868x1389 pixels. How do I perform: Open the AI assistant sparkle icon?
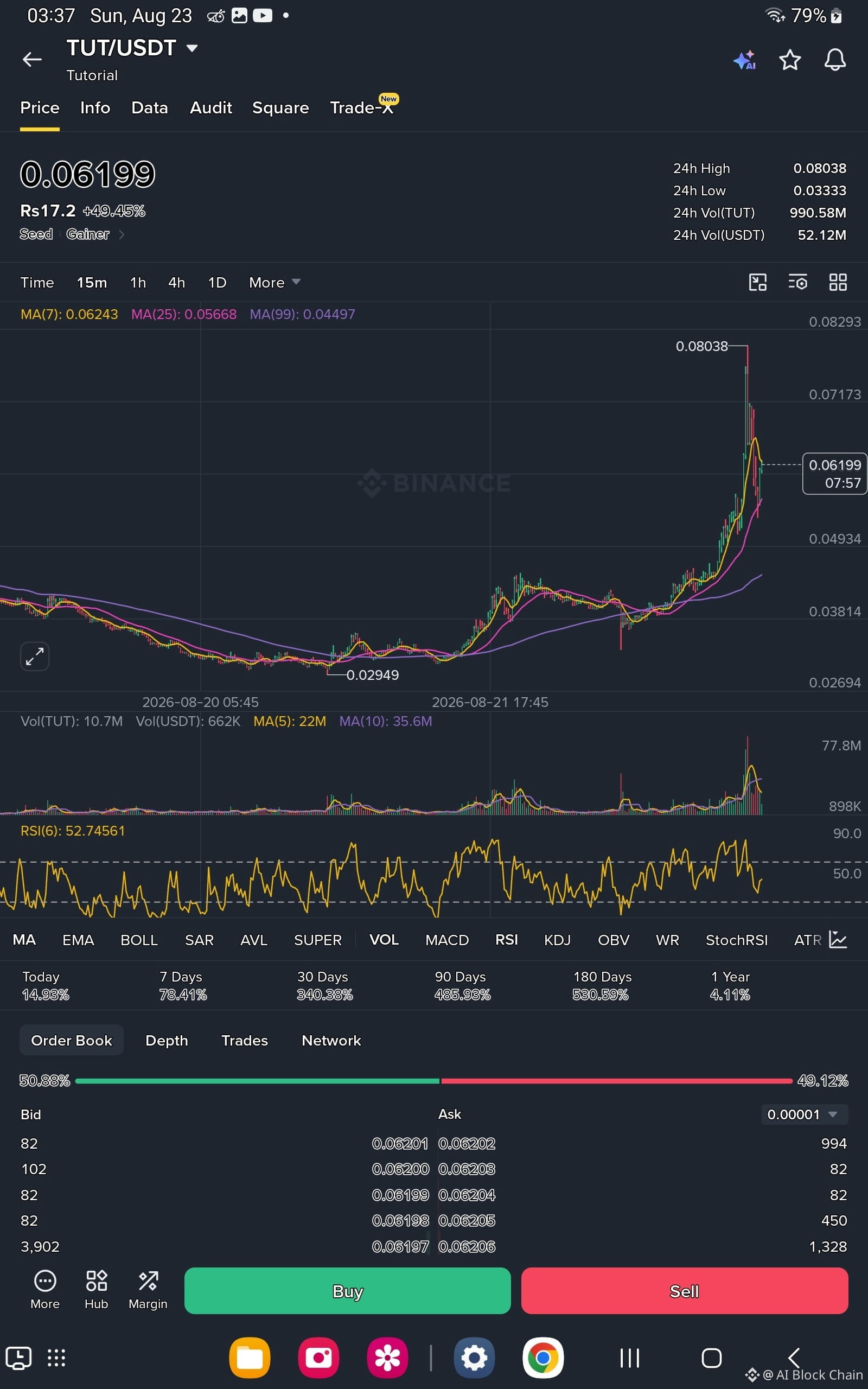pos(744,60)
